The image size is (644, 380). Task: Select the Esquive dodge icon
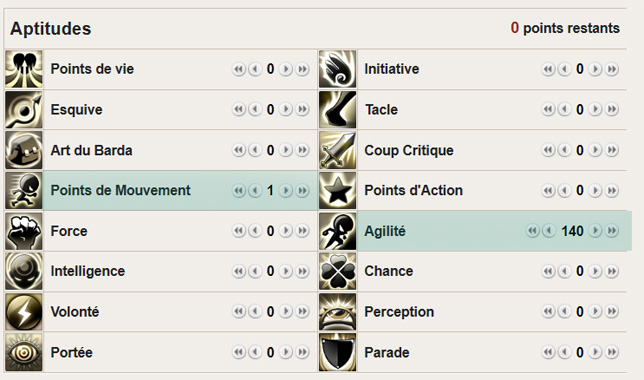pyautogui.click(x=24, y=110)
